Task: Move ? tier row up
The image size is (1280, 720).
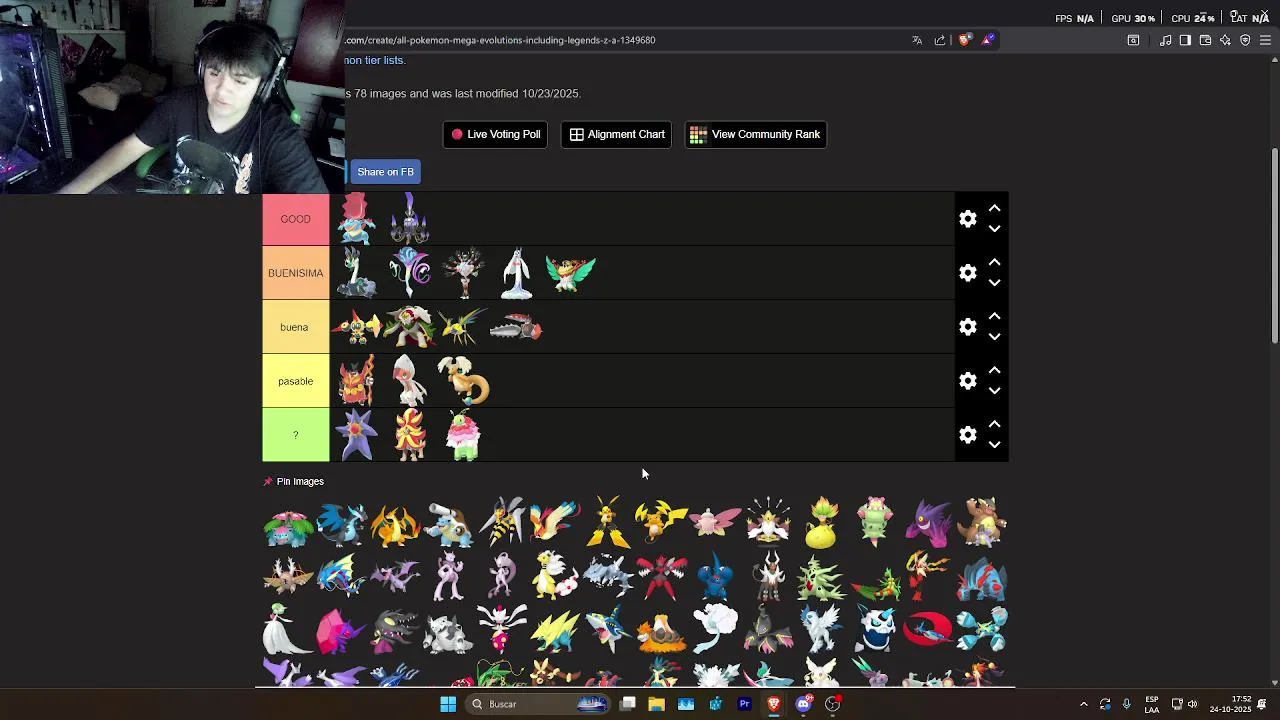Action: (994, 425)
